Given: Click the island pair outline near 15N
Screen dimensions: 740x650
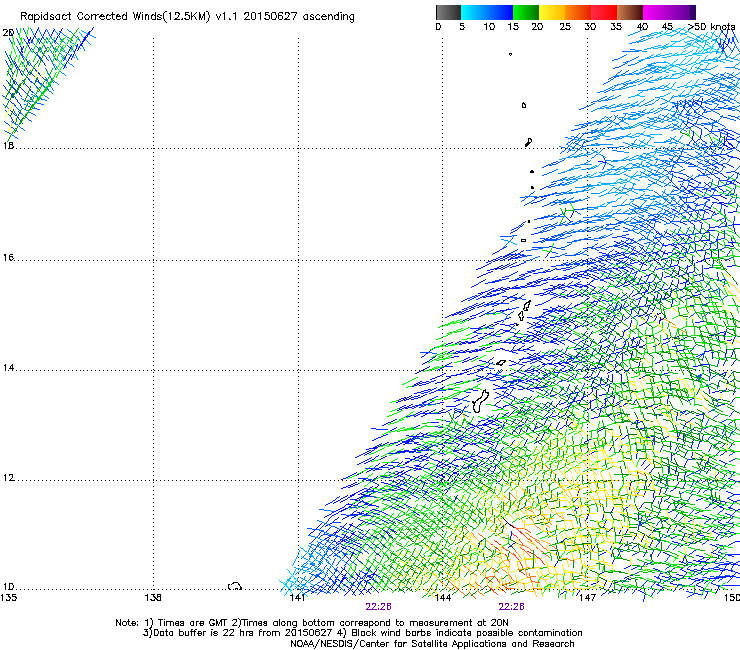Looking at the screenshot, I should (524, 311).
